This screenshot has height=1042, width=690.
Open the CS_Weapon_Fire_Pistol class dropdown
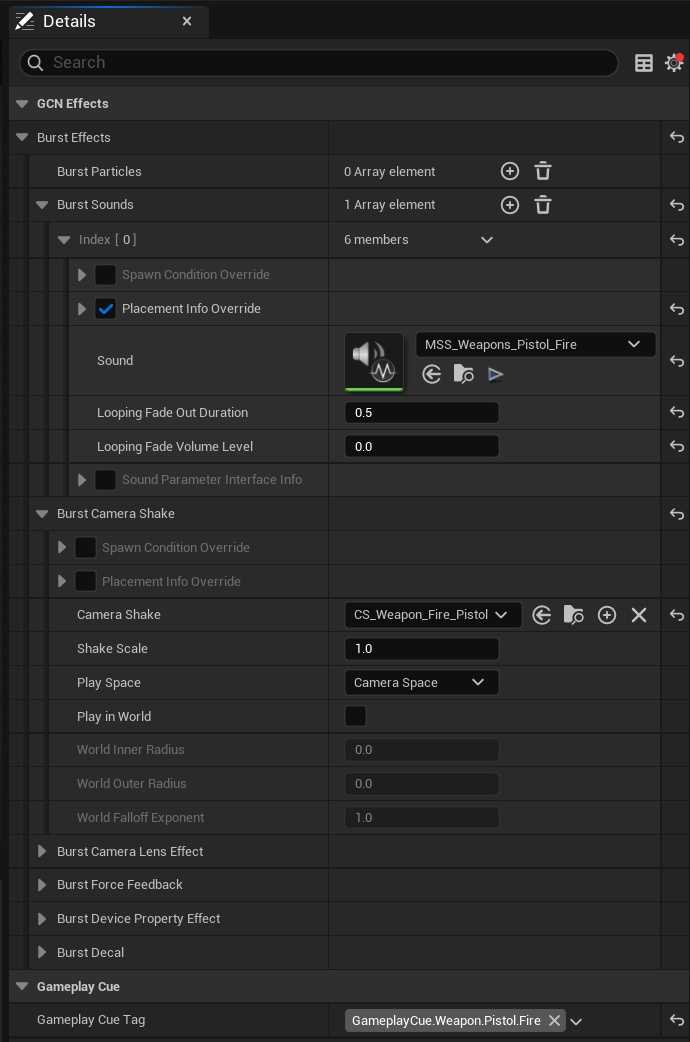pos(431,615)
